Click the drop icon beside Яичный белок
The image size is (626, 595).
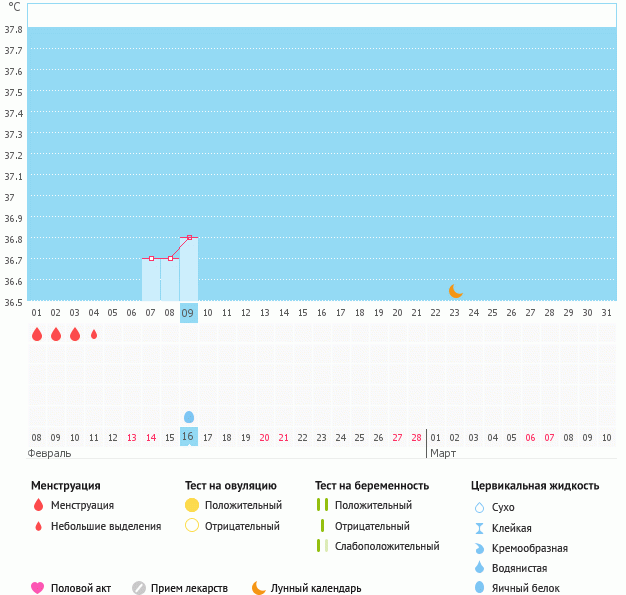[x=479, y=588]
